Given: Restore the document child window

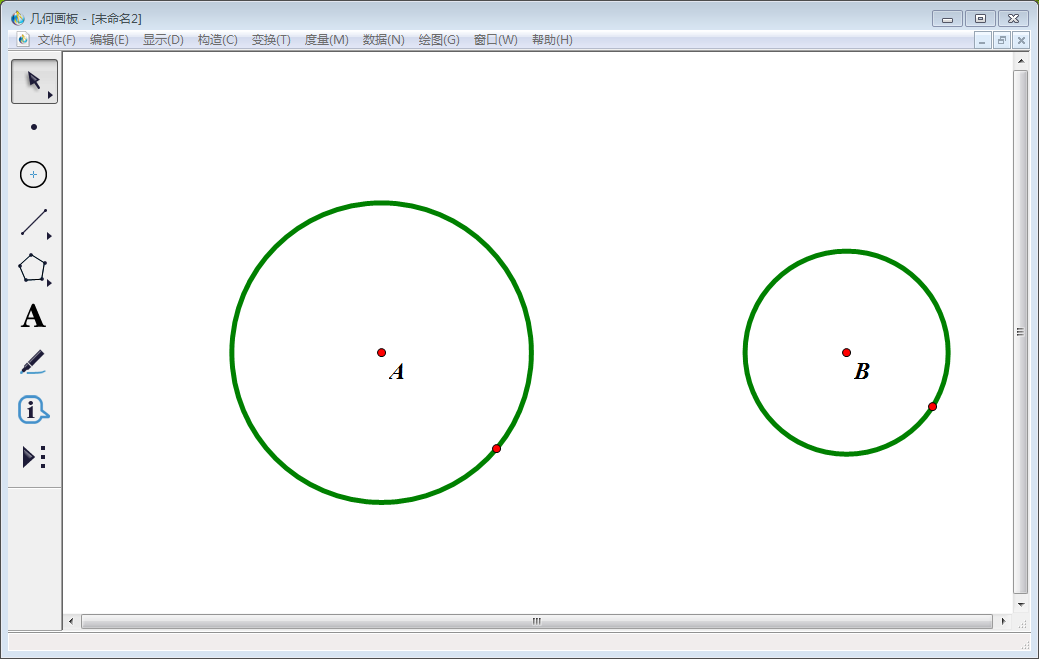Looking at the screenshot, I should point(1002,40).
